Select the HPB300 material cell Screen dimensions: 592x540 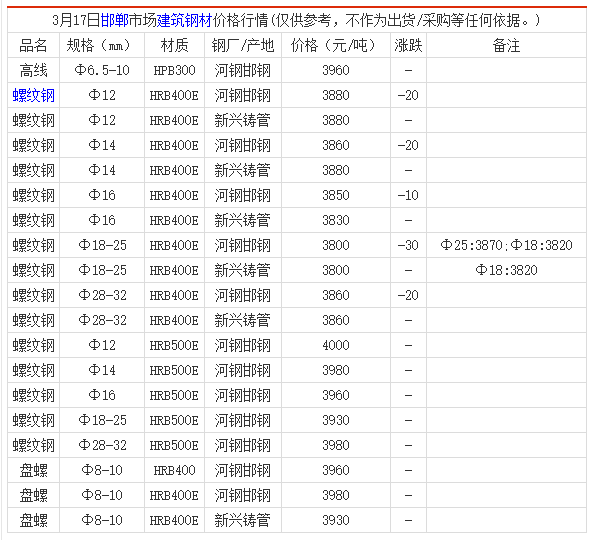tap(174, 70)
